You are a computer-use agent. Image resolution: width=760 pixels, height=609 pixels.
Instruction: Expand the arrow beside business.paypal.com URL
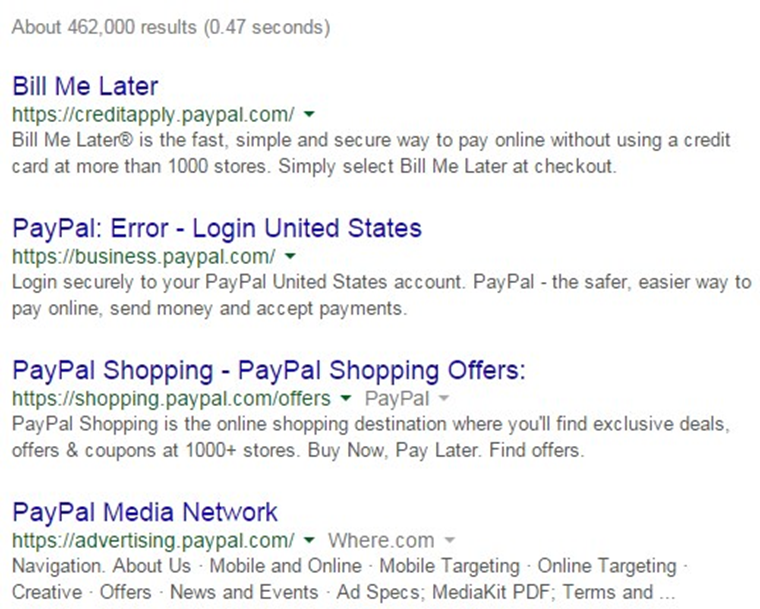tap(290, 256)
